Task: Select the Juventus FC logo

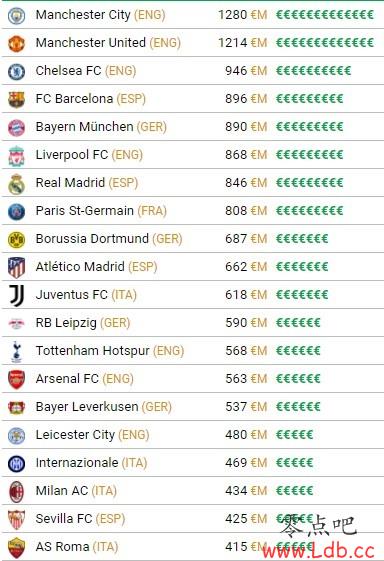Action: point(16,296)
